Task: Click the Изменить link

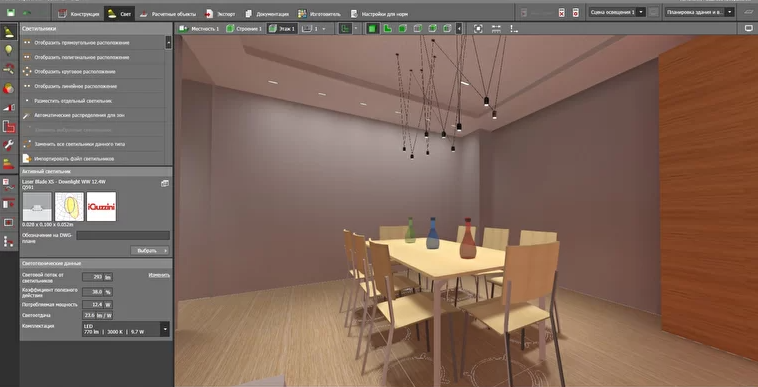Action: (x=159, y=275)
